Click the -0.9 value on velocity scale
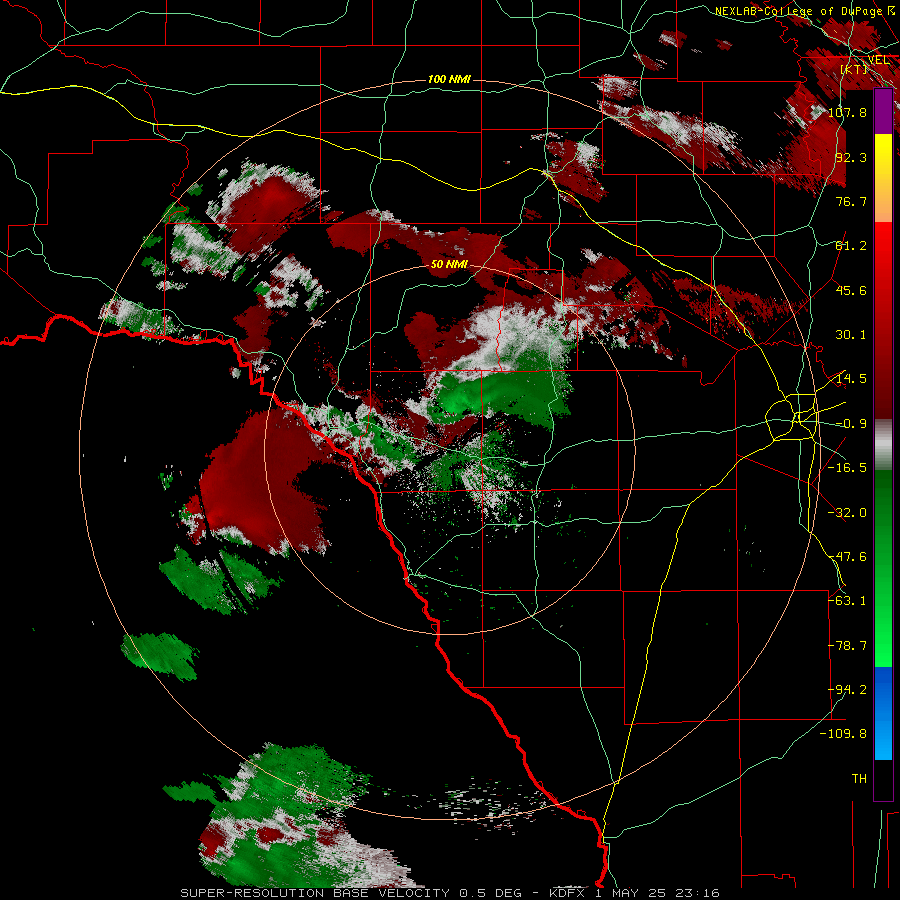 [851, 424]
